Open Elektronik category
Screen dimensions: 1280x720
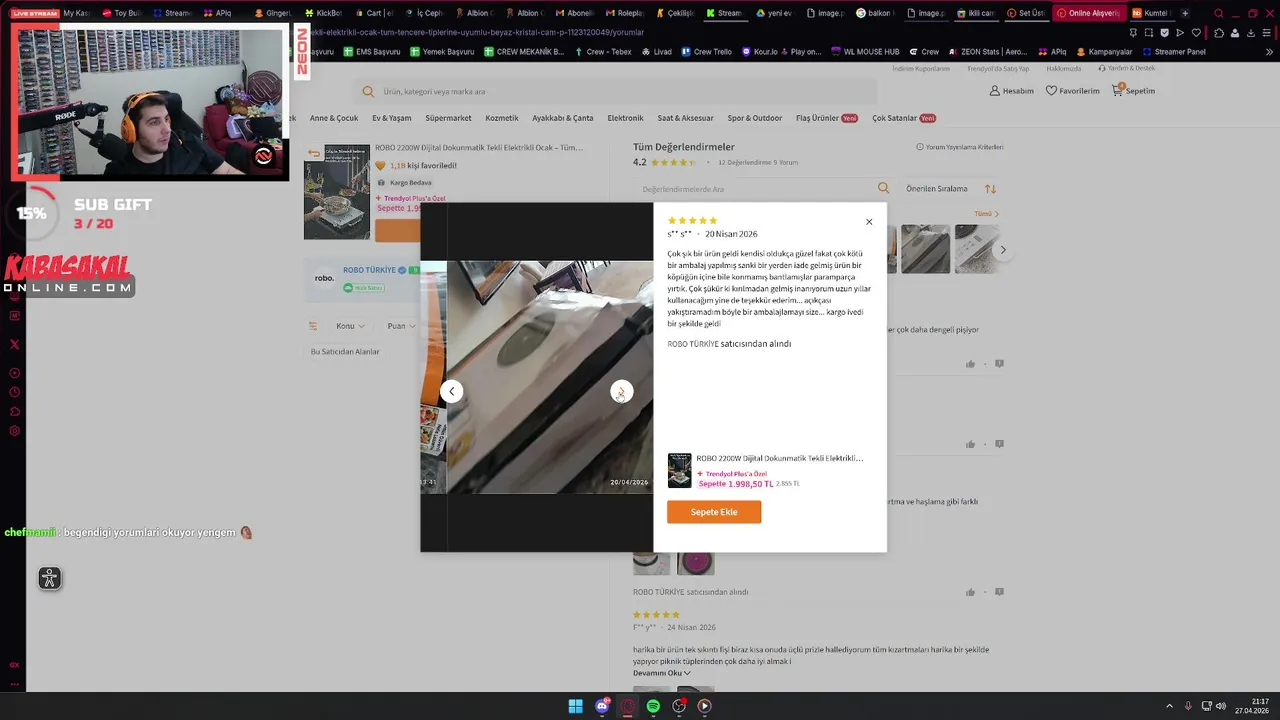(625, 118)
